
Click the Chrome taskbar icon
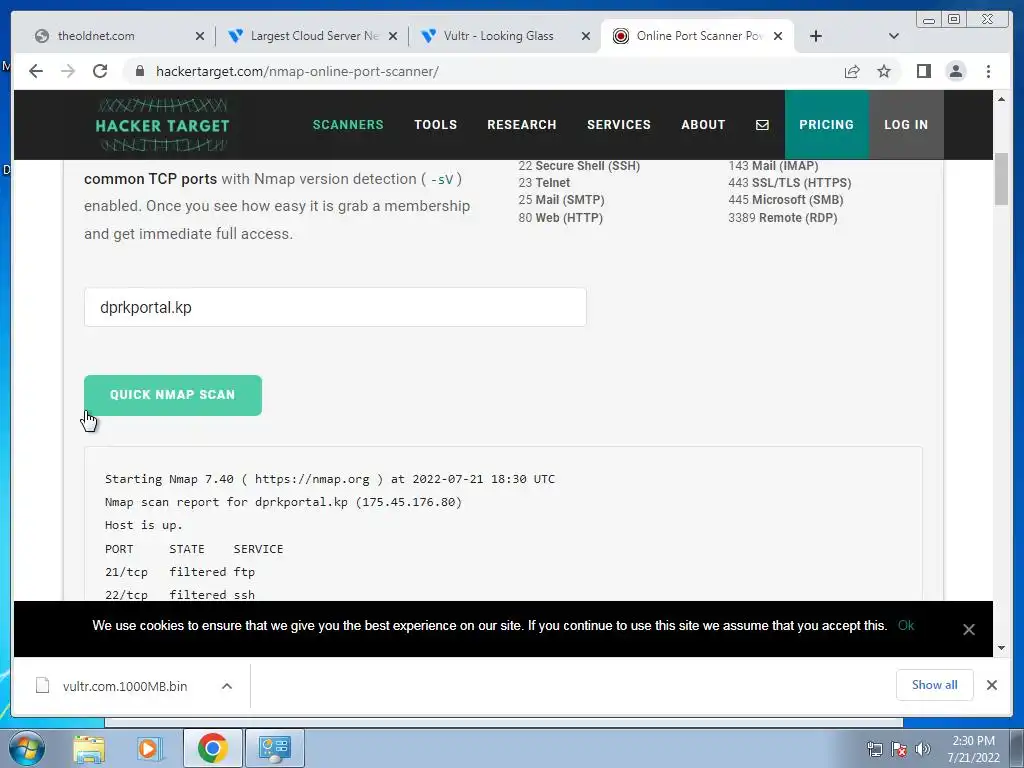click(212, 748)
